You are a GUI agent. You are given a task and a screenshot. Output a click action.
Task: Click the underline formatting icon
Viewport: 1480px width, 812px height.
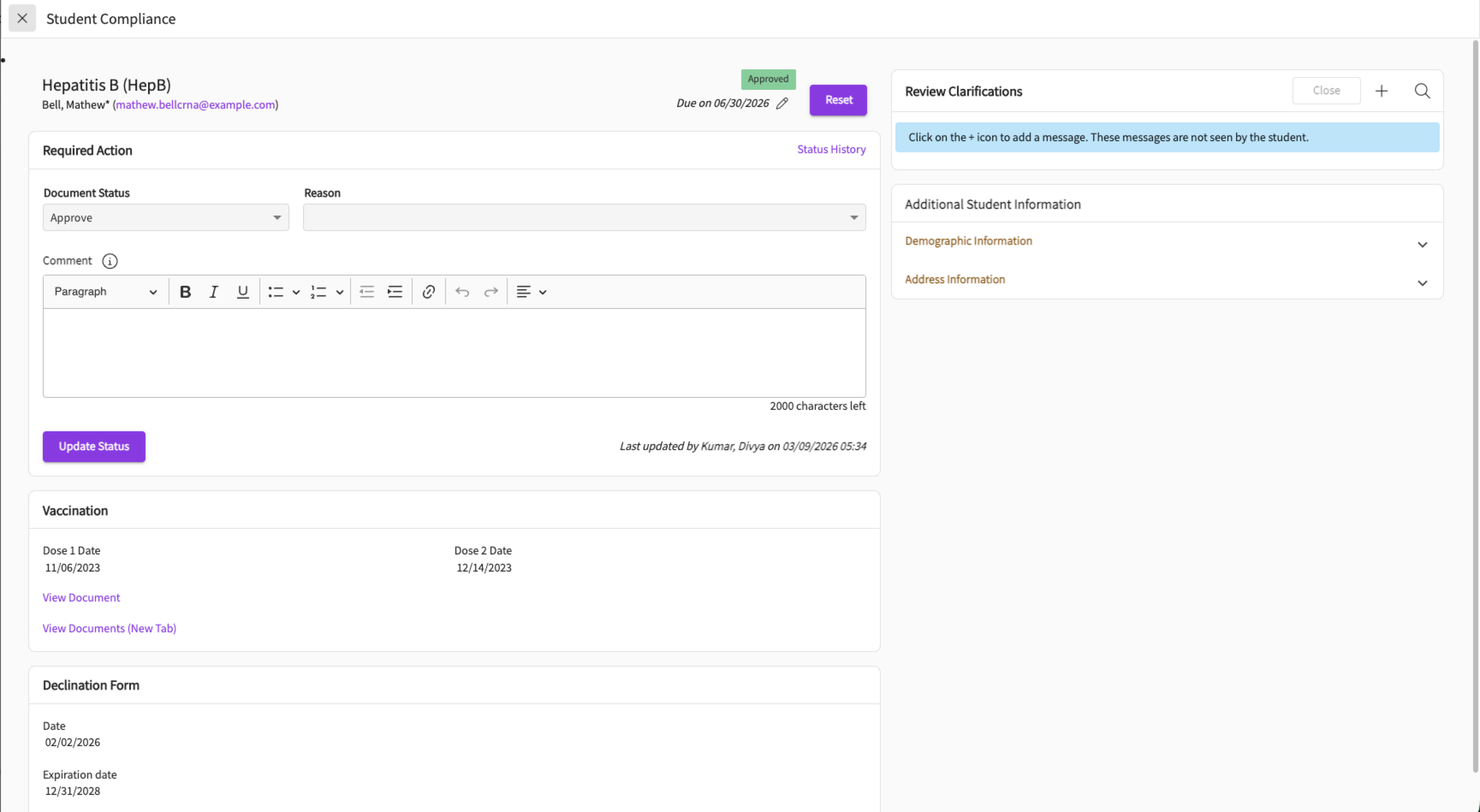(242, 292)
